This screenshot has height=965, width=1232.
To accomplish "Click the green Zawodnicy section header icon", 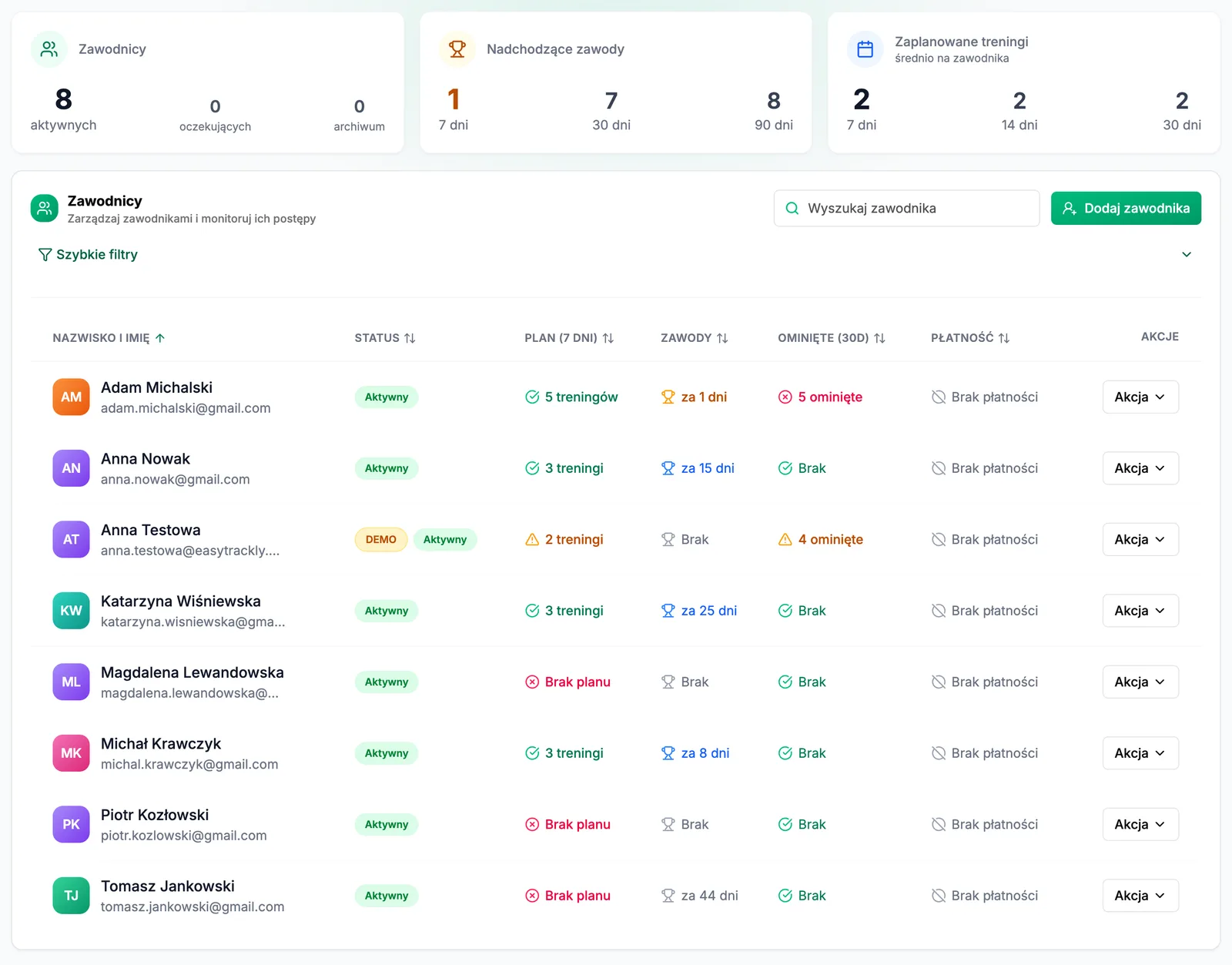I will click(45, 208).
